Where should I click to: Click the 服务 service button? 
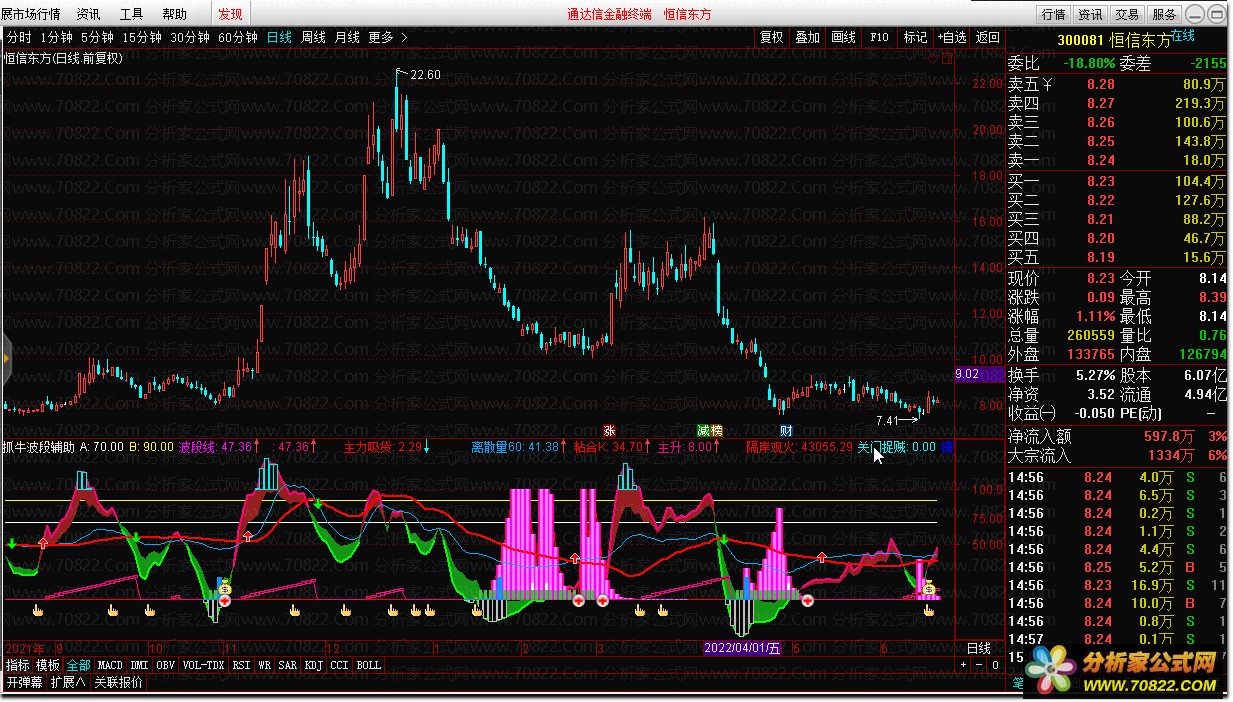(x=1164, y=14)
